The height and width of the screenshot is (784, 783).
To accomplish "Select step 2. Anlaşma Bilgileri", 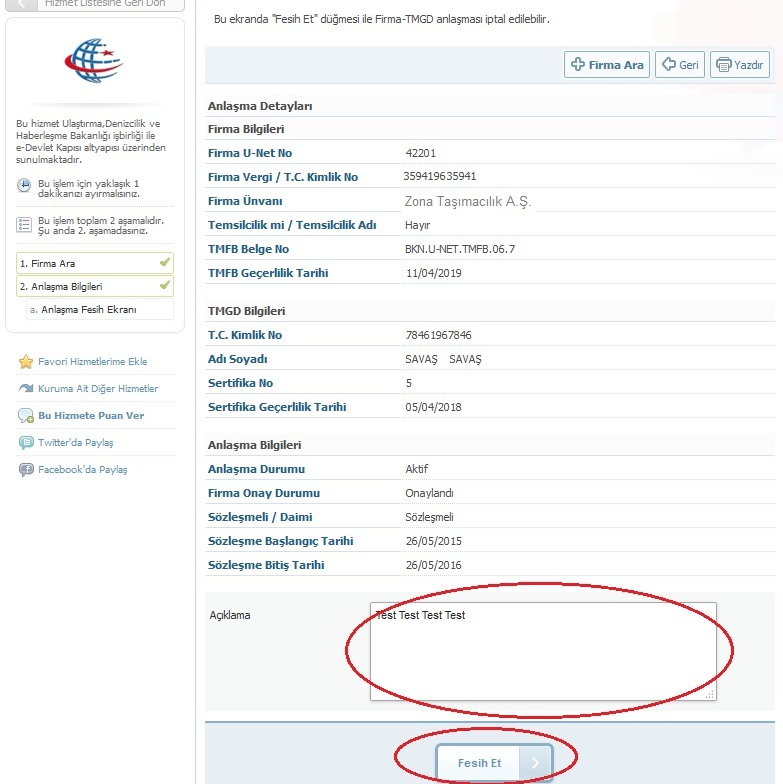I will coord(94,286).
